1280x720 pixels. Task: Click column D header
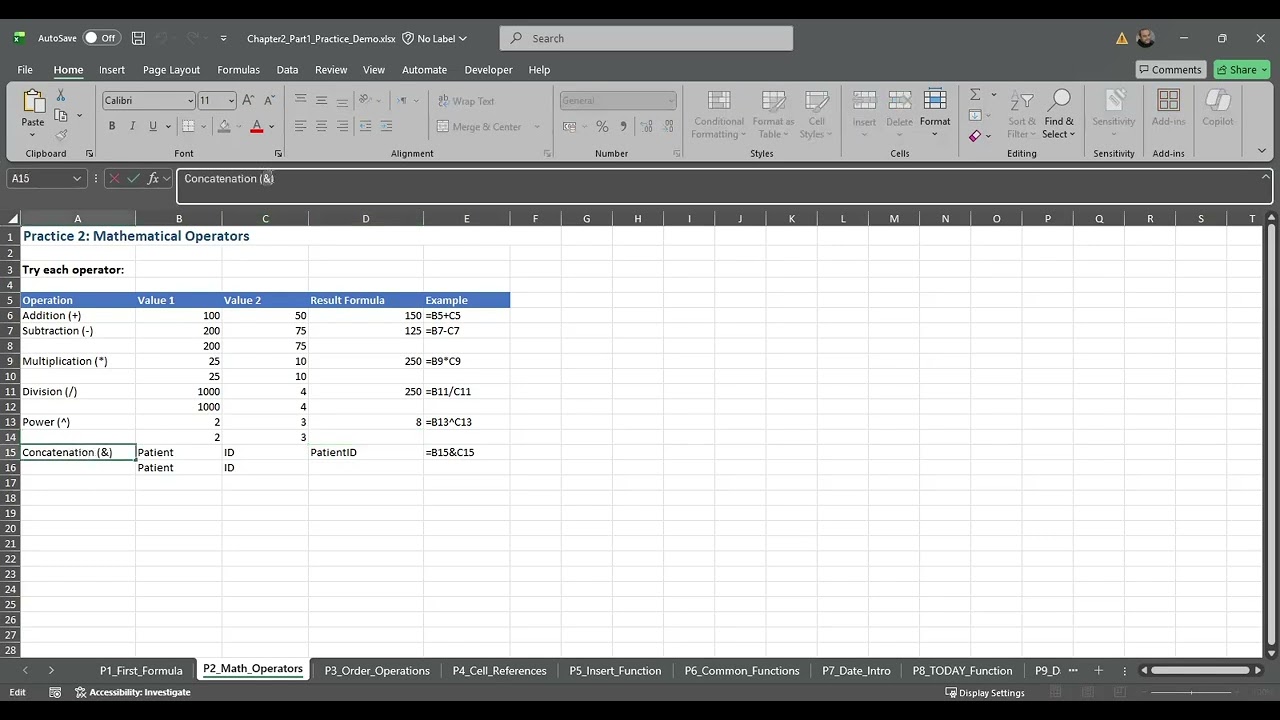pos(365,219)
